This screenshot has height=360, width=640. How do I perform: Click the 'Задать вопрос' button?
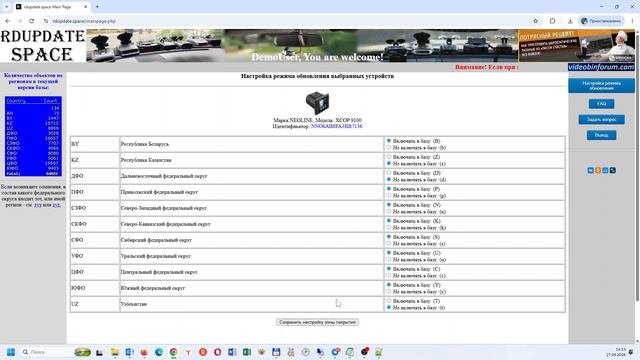601,119
